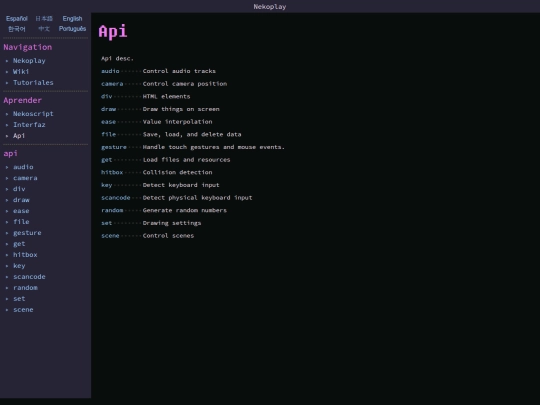Open get link in Api list
The image size is (540, 405).
[x=106, y=160]
